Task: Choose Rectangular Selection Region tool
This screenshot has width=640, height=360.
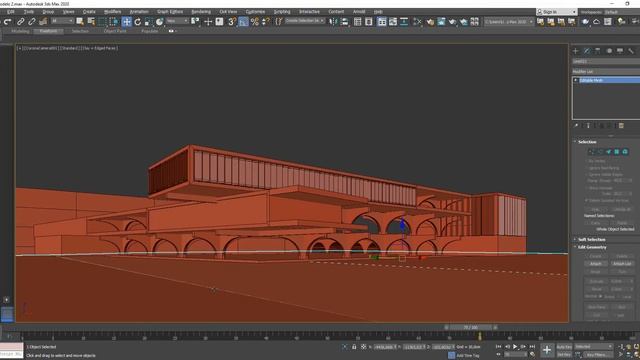Action: (102, 22)
